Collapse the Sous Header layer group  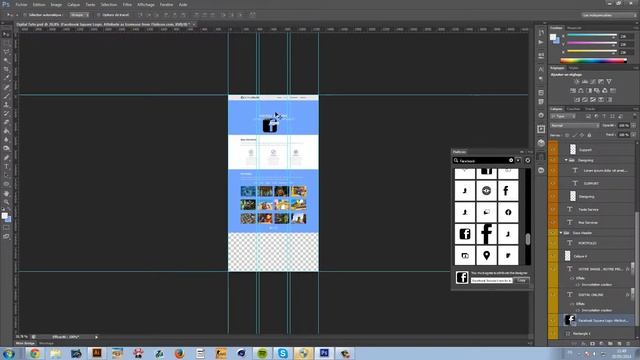[561, 233]
